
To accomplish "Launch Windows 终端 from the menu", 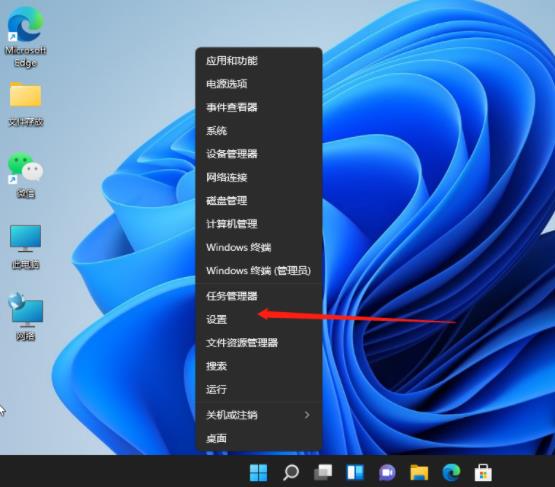I will click(259, 247).
